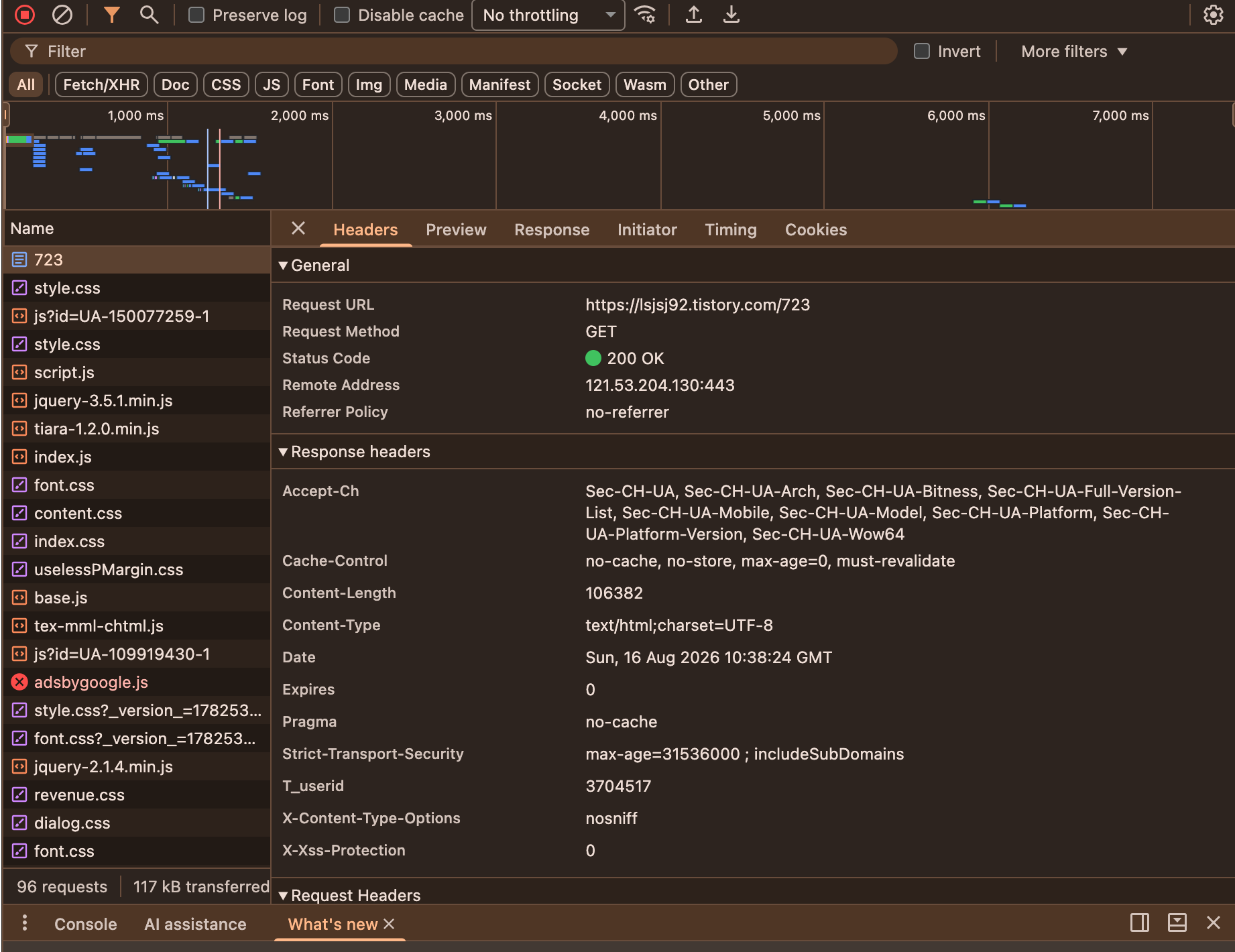Filter requests by Font type
Screen dimensions: 1235x952
coord(318,84)
